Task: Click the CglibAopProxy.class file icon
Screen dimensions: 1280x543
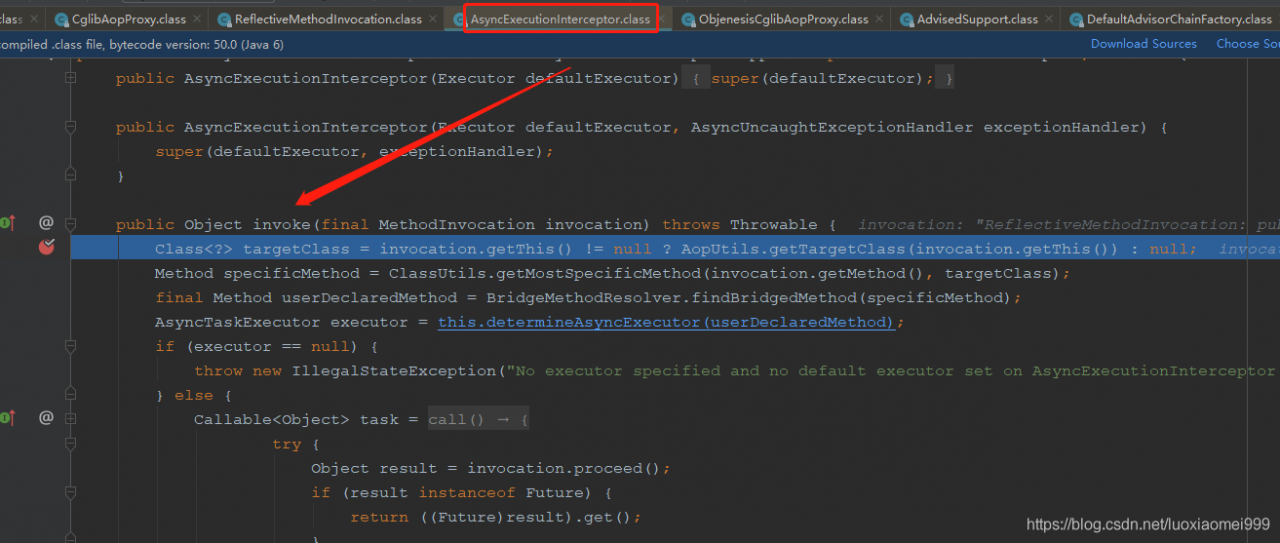Action: [x=62, y=19]
